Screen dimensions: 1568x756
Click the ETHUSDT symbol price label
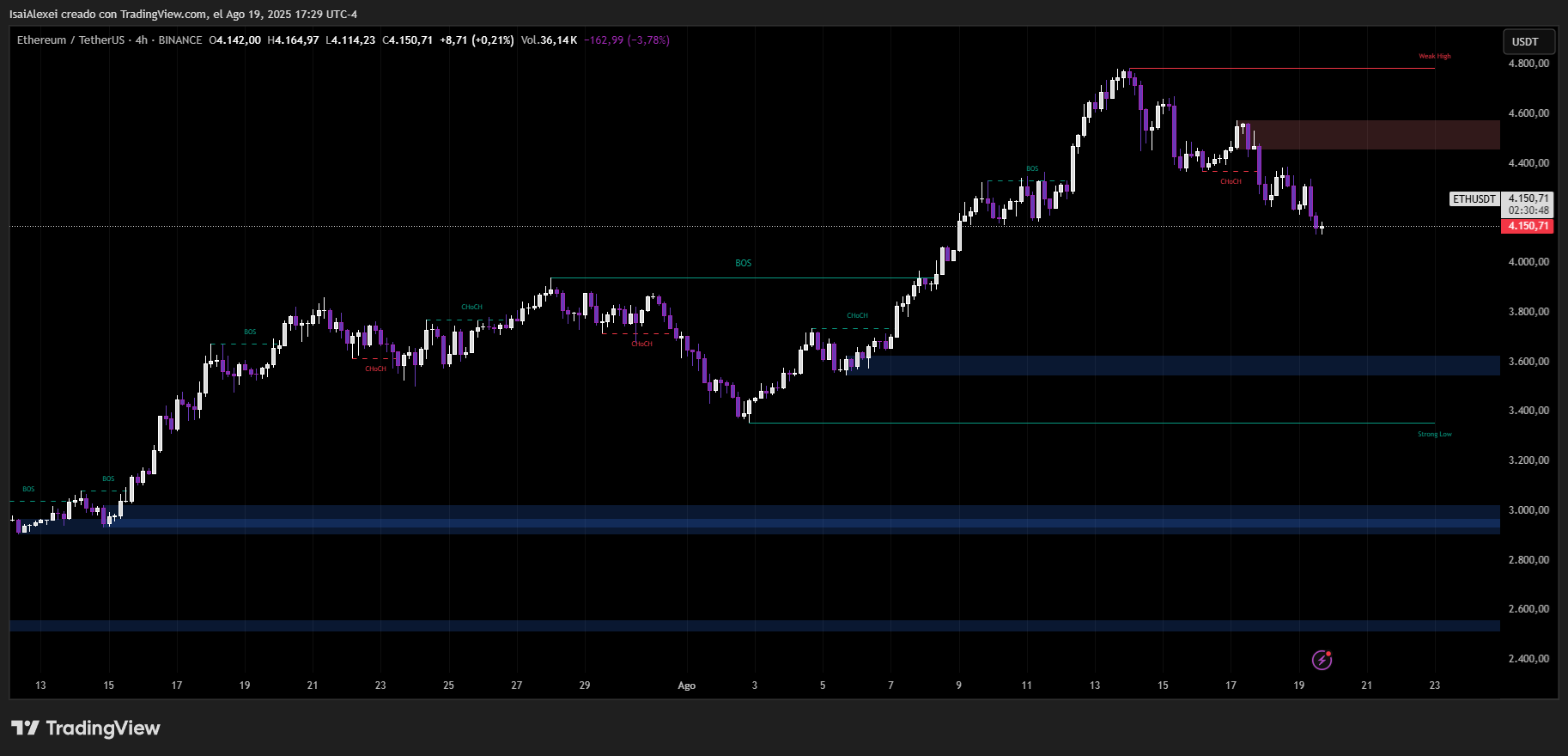[1474, 199]
